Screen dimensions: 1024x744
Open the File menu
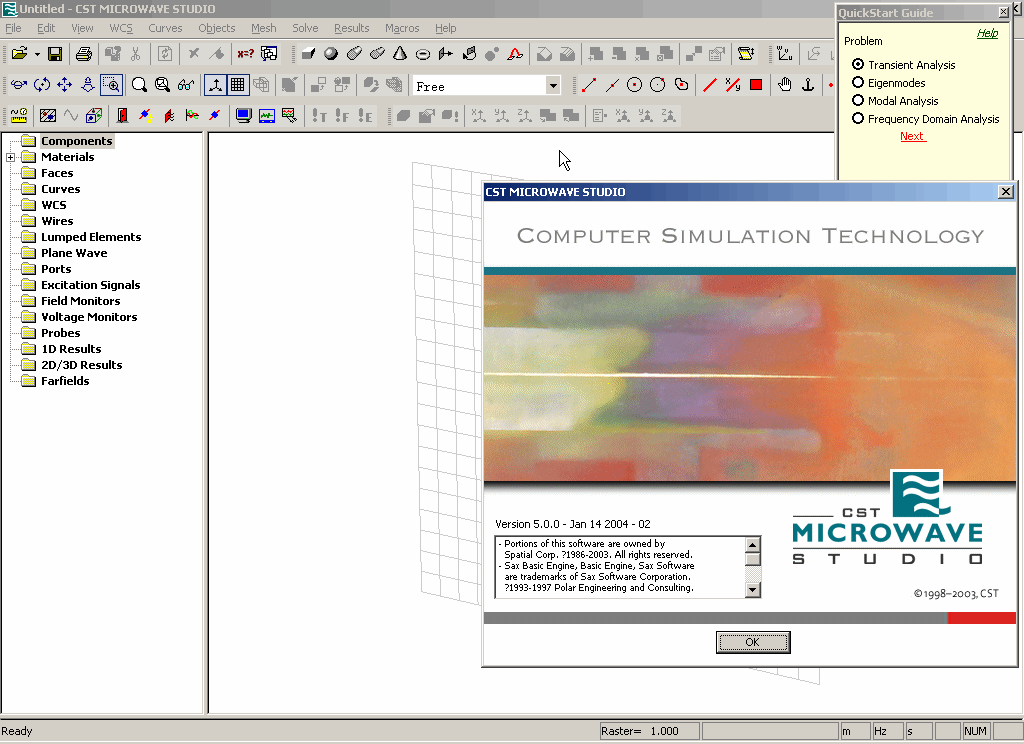[13, 28]
